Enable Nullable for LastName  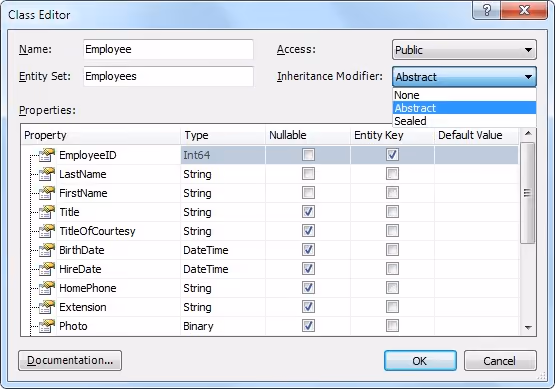click(x=308, y=174)
